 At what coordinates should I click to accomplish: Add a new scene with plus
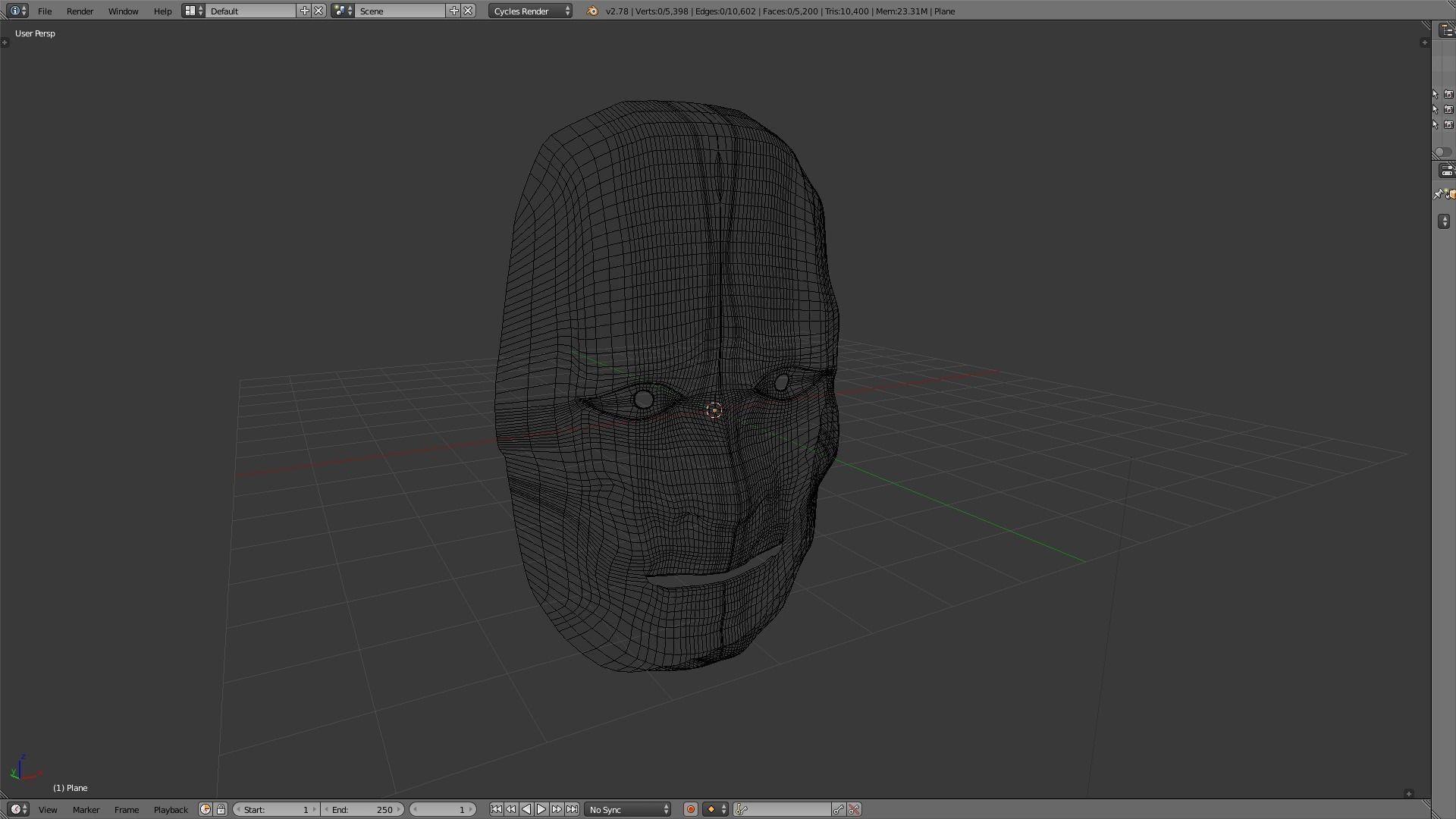tap(454, 11)
